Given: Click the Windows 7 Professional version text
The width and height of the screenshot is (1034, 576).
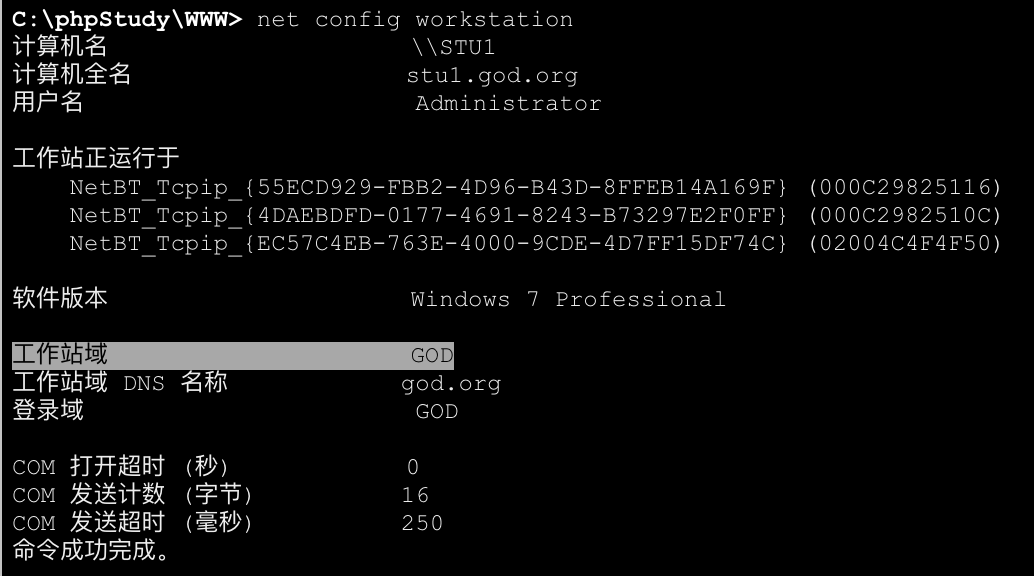Looking at the screenshot, I should point(567,299).
